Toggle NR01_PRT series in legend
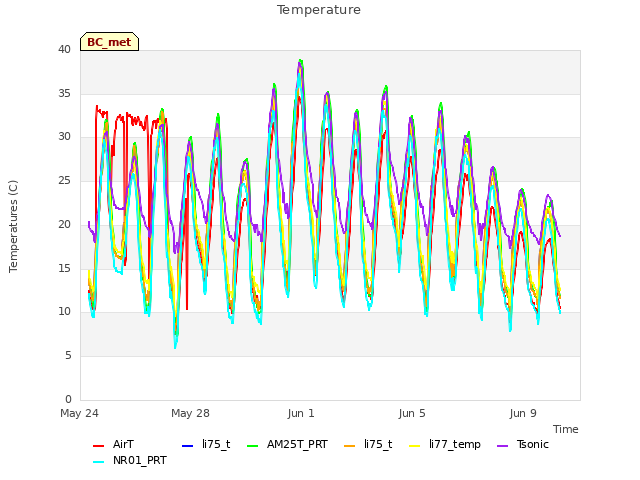The width and height of the screenshot is (640, 480). [x=130, y=460]
